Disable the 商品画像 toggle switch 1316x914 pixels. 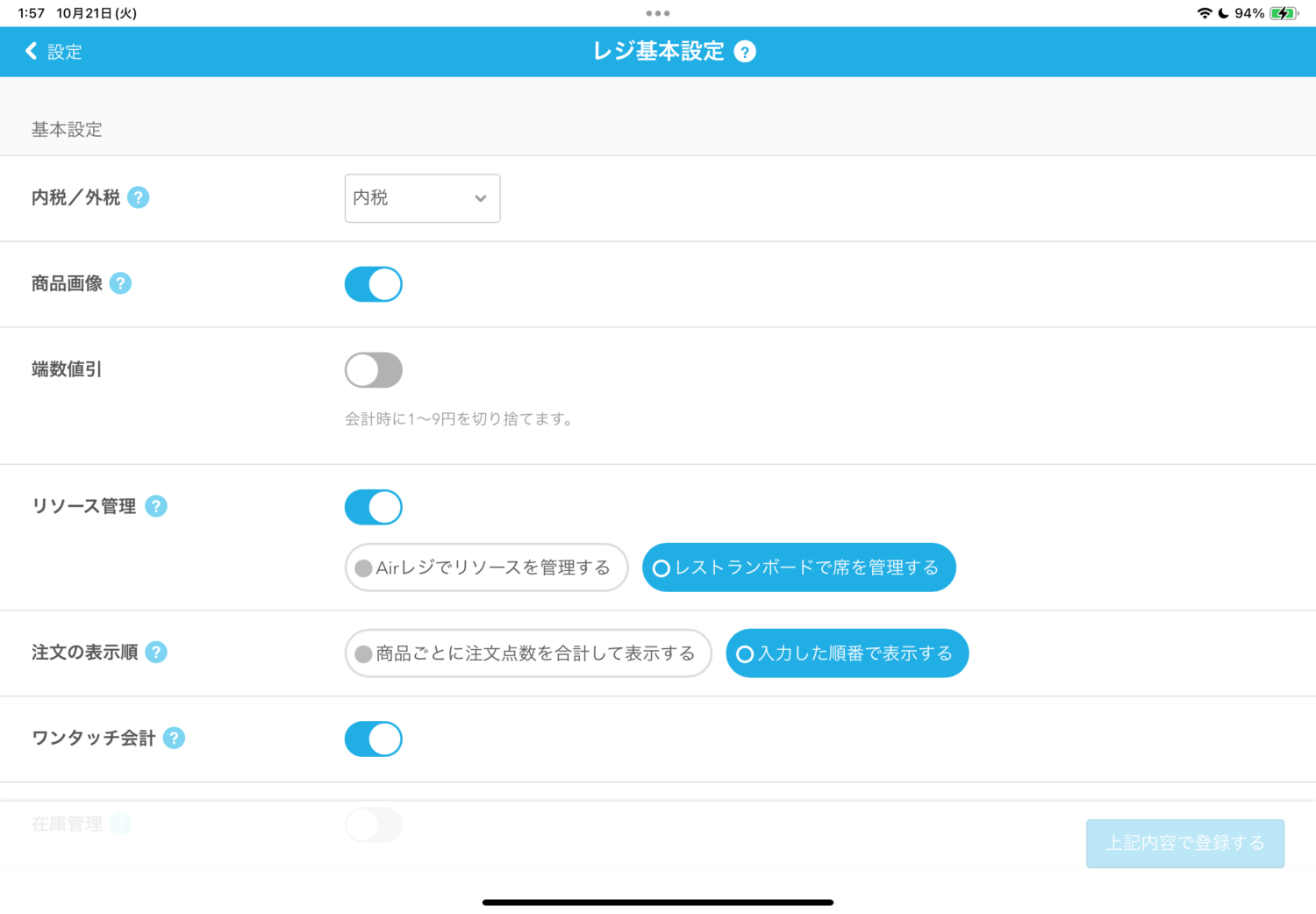click(x=374, y=284)
